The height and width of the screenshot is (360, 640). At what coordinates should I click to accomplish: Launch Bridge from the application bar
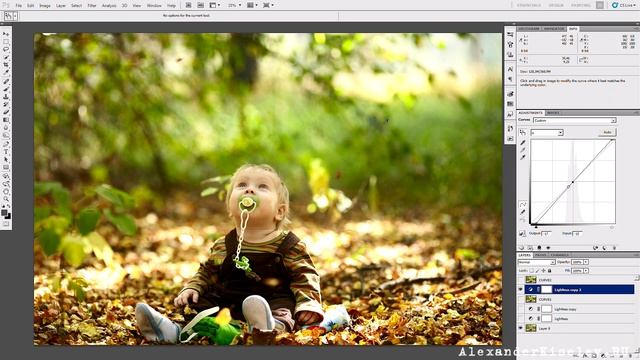click(189, 5)
